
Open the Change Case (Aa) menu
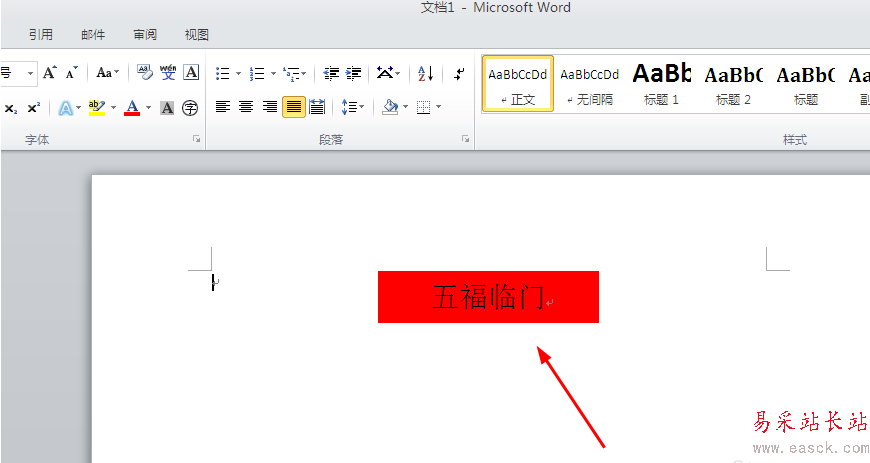[x=107, y=73]
